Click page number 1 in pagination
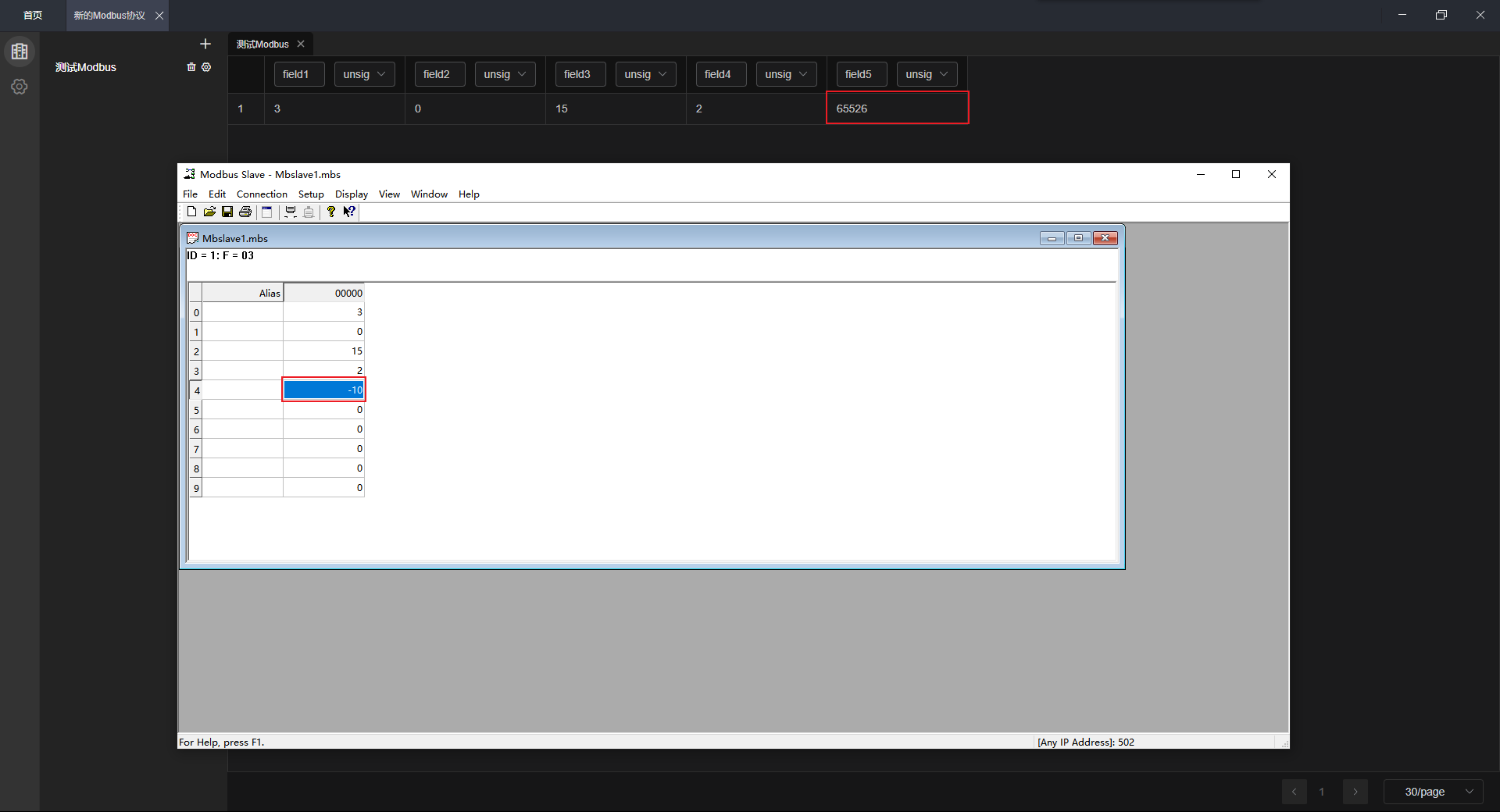This screenshot has height=812, width=1500. point(1322,792)
